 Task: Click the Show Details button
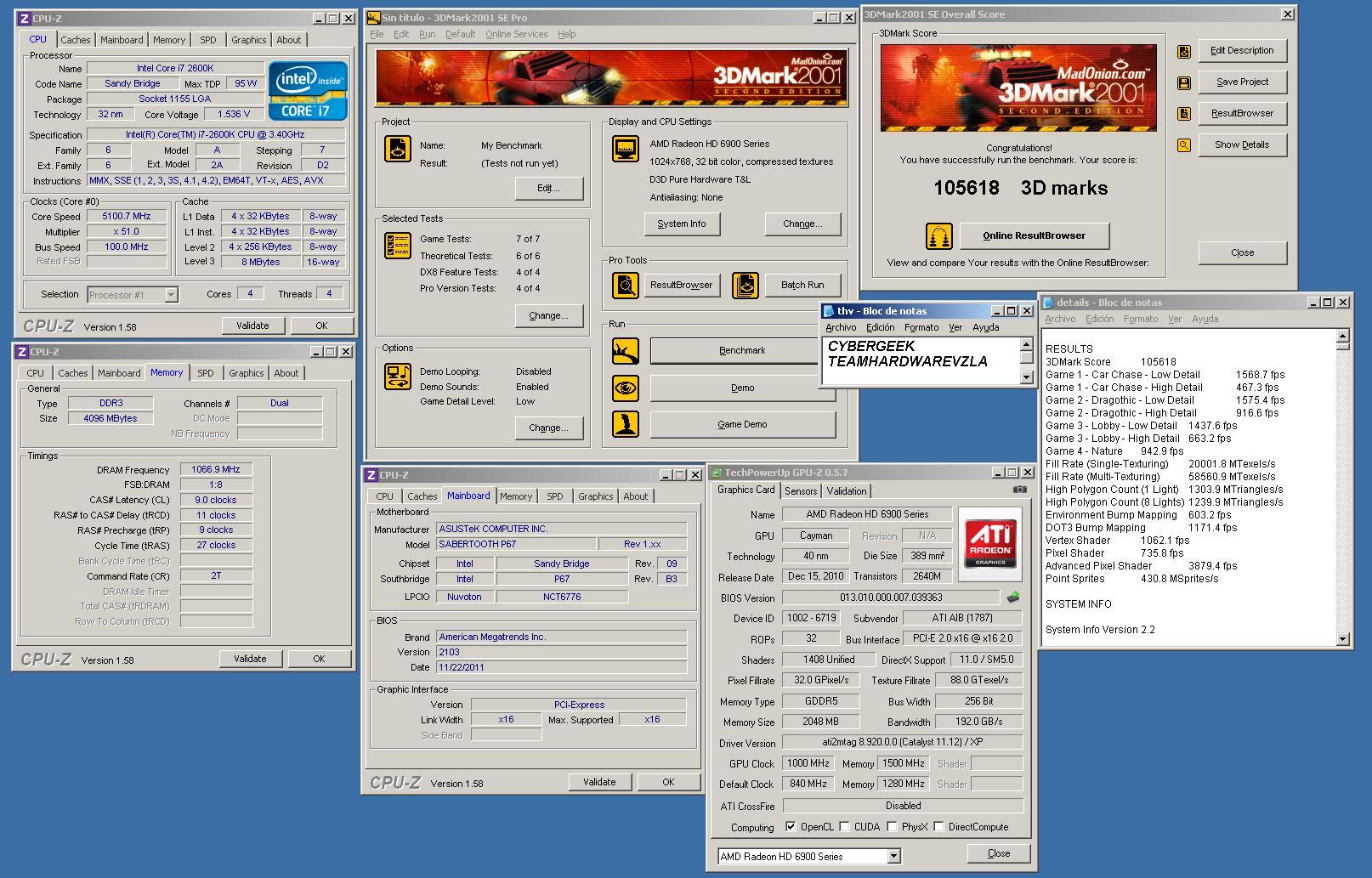coord(1242,145)
